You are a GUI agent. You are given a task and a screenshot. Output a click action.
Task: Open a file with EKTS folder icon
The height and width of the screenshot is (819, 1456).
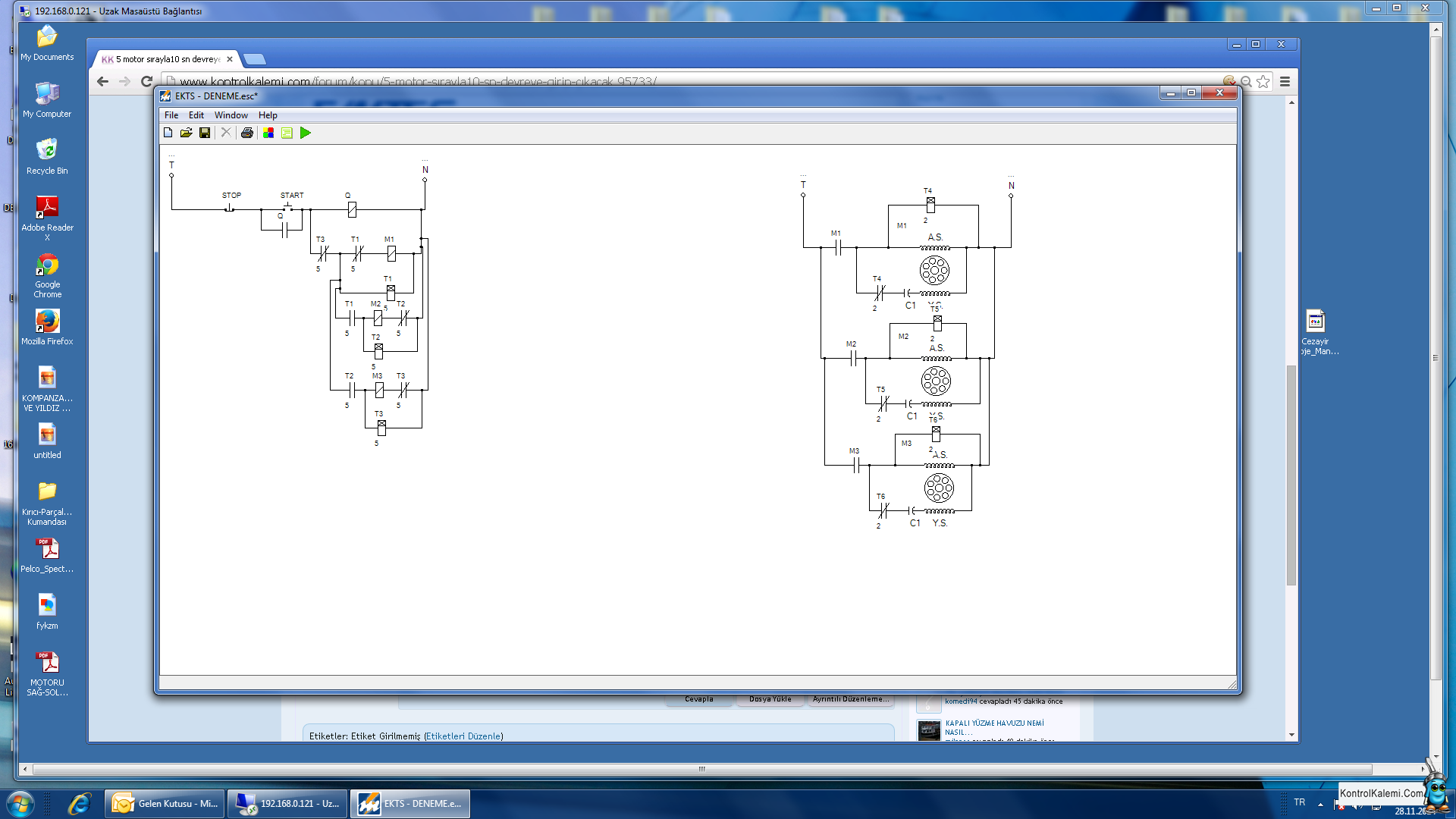pos(187,133)
